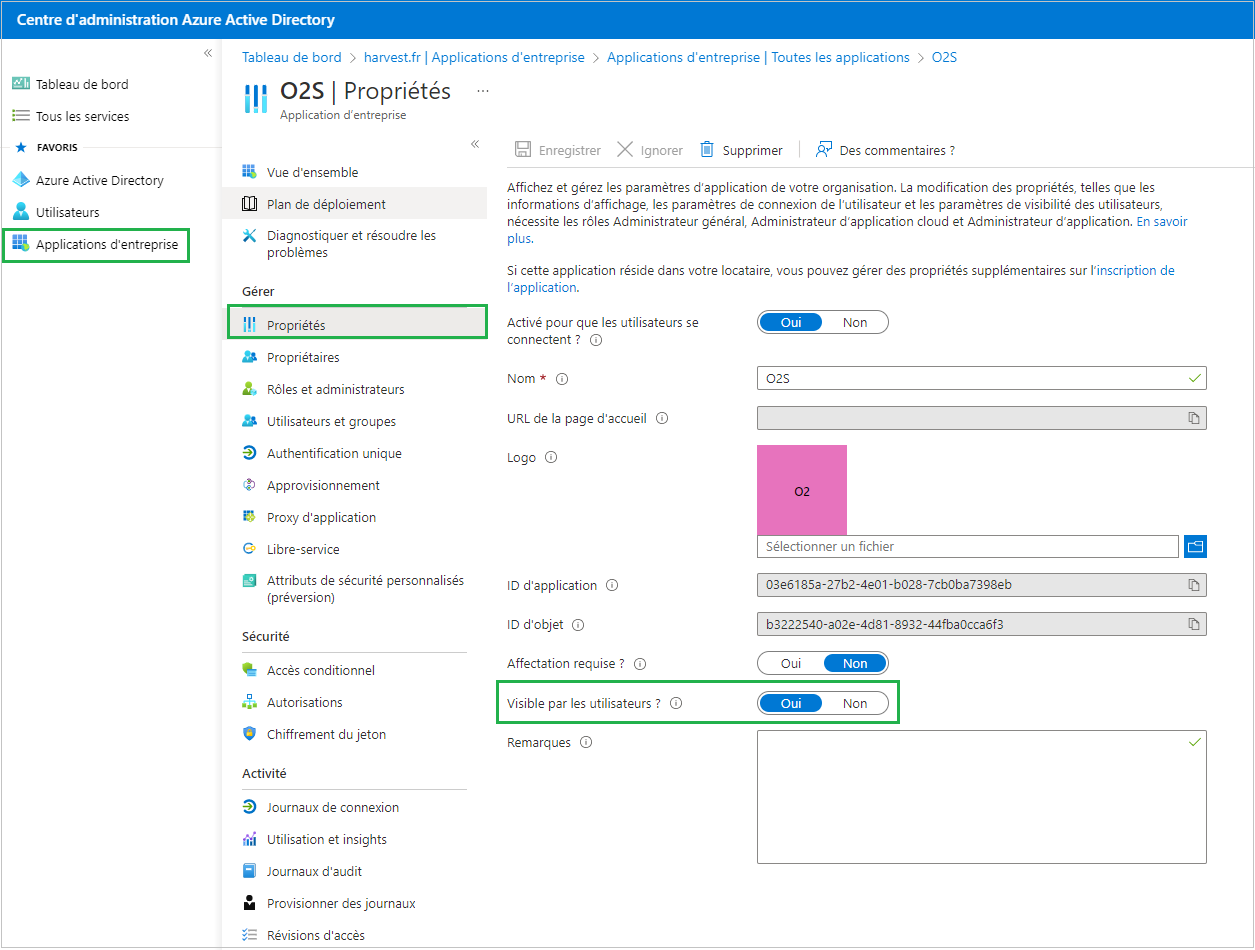Click the Supprimer trash icon

pos(707,150)
